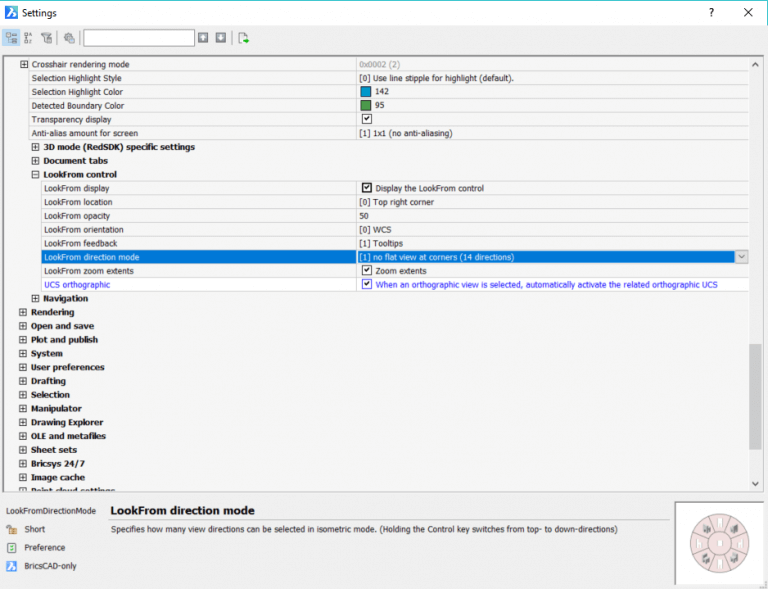This screenshot has width=768, height=589.
Task: Expand Document tabs section
Action: click(x=35, y=161)
